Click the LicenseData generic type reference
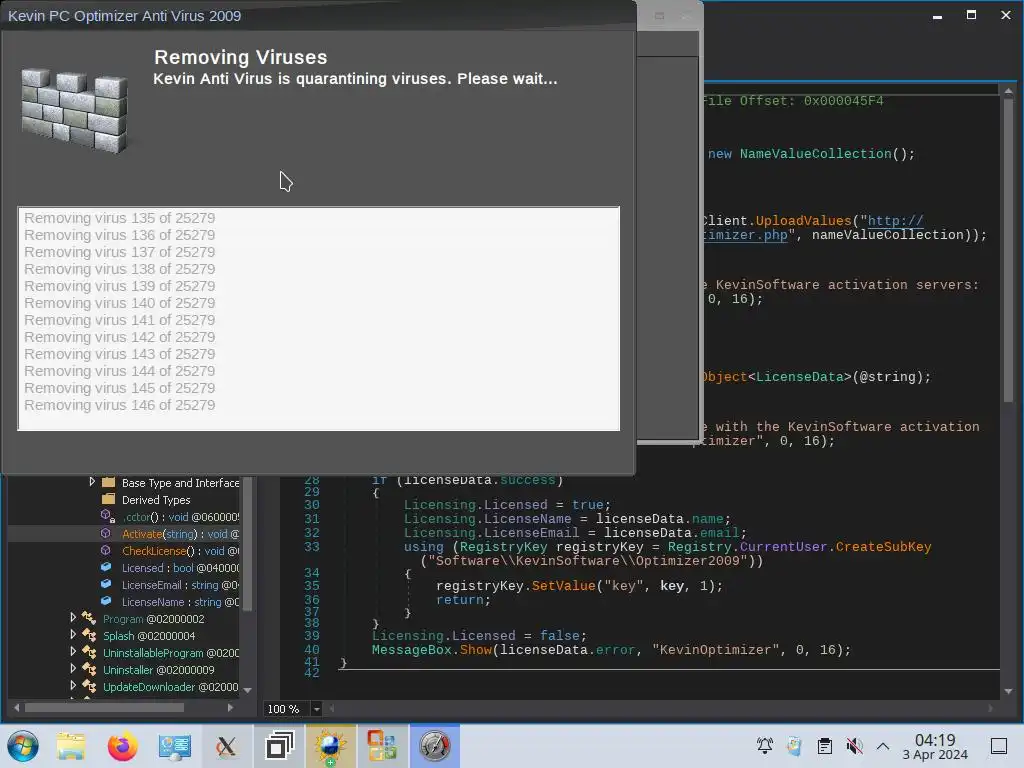Viewport: 1024px width, 768px height. (x=800, y=377)
